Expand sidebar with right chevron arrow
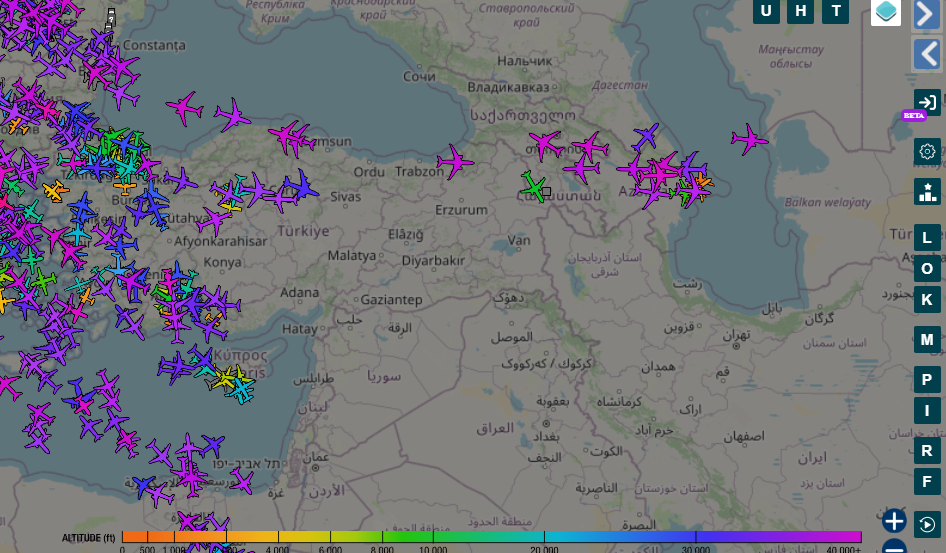The width and height of the screenshot is (946, 553). pyautogui.click(x=927, y=14)
